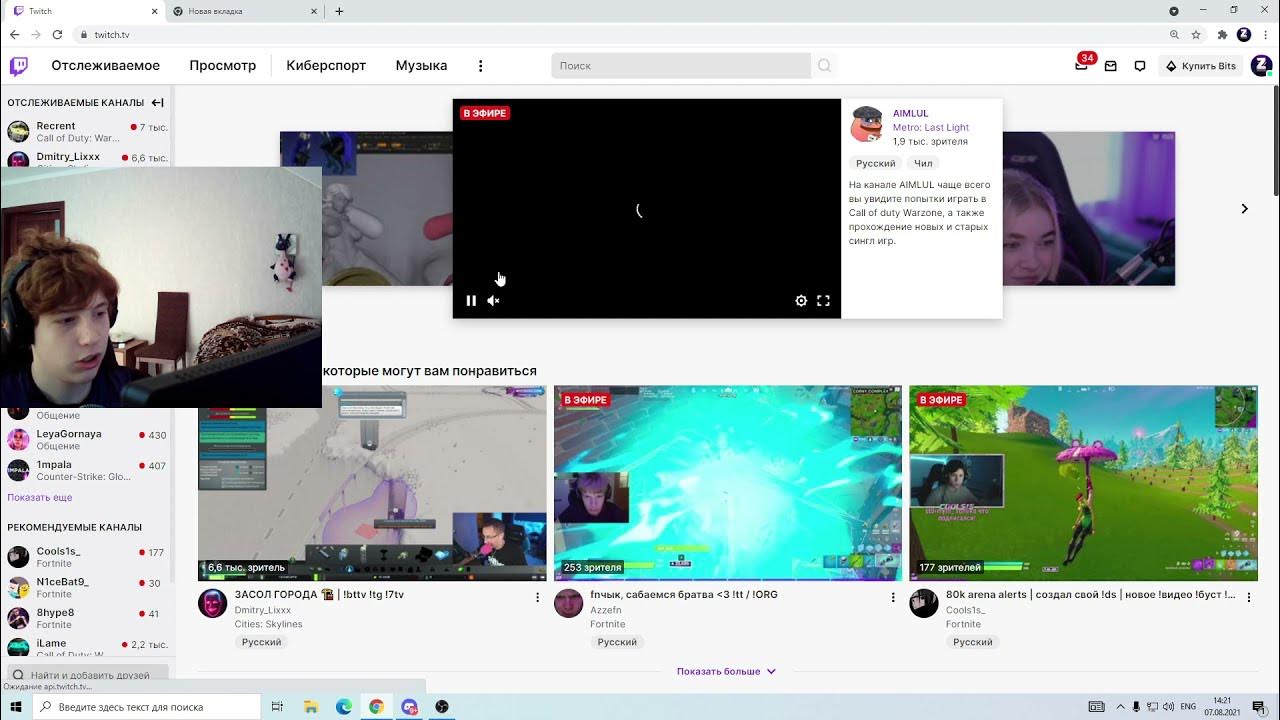The image size is (1280, 720).
Task: Open Просмотр tab
Action: [x=223, y=66]
